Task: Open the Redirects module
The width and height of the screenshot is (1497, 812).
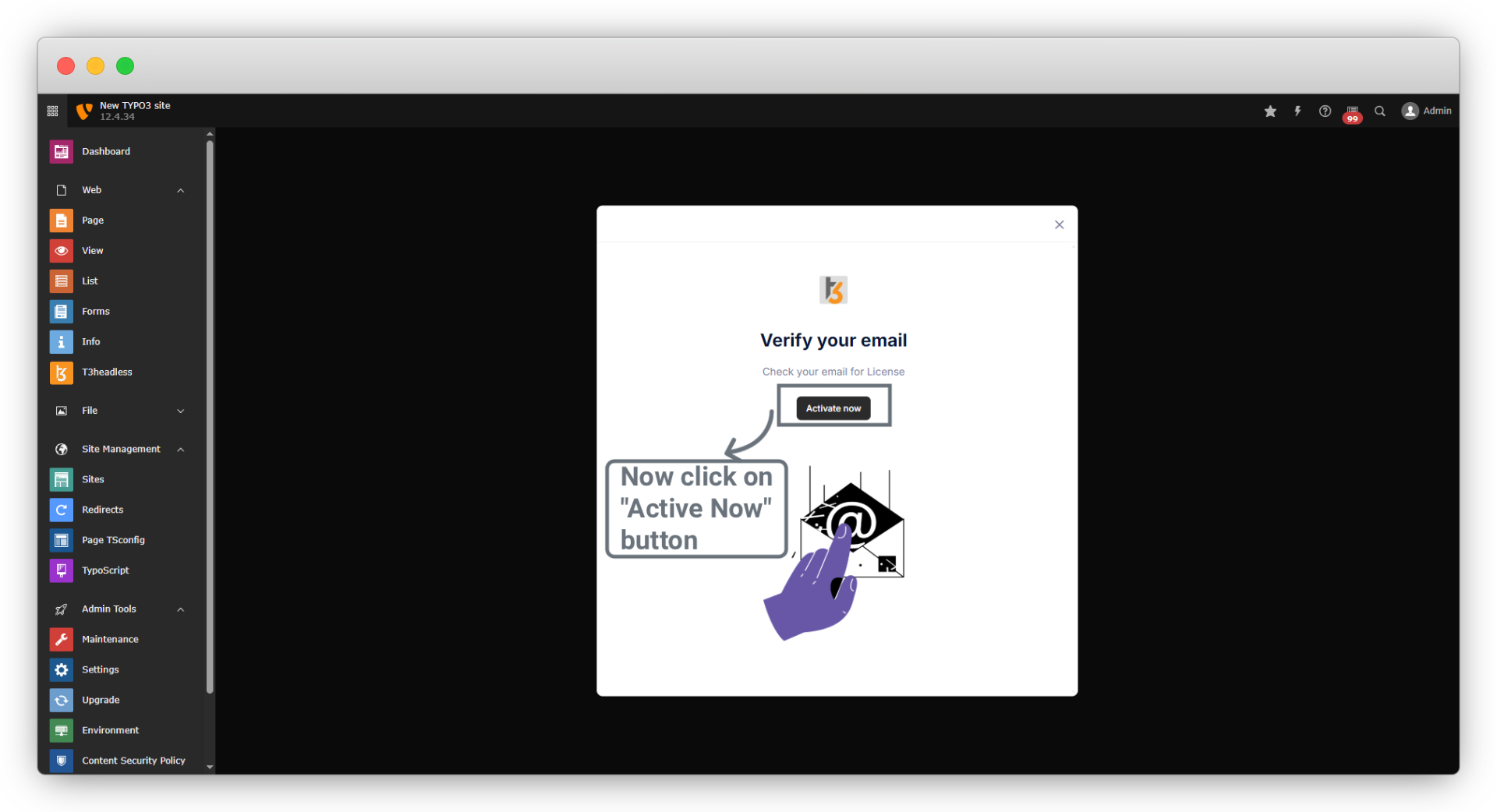Action: pos(102,510)
